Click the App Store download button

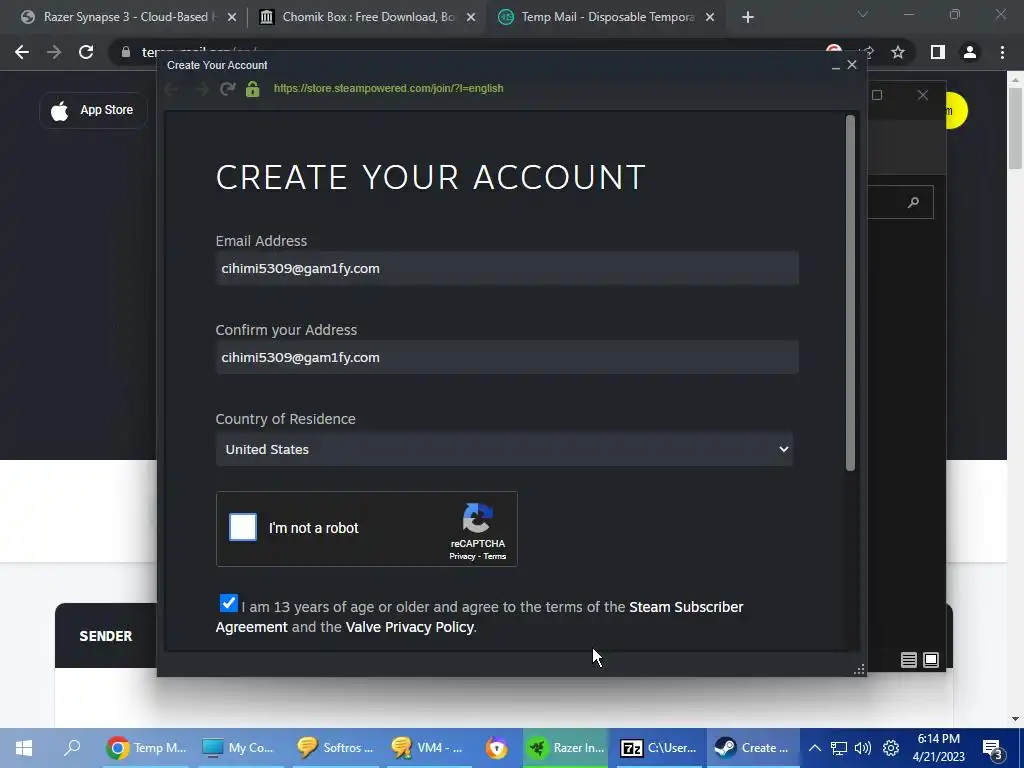93,110
